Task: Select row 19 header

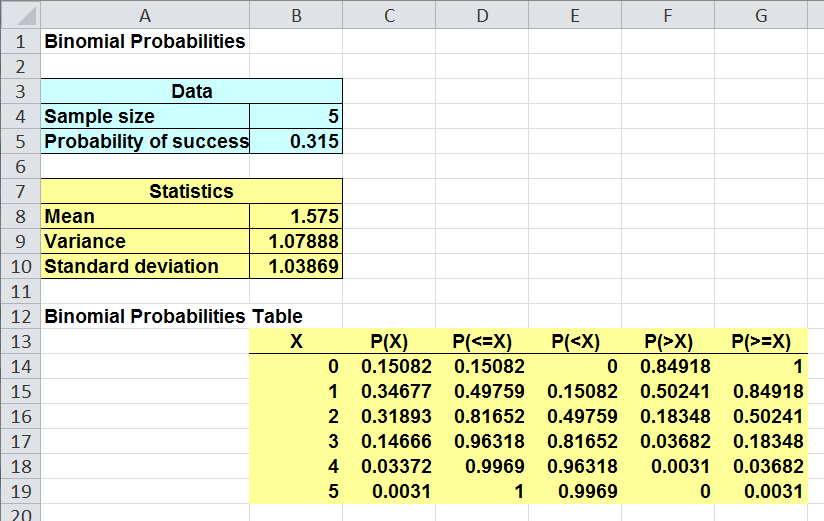Action: [20, 491]
